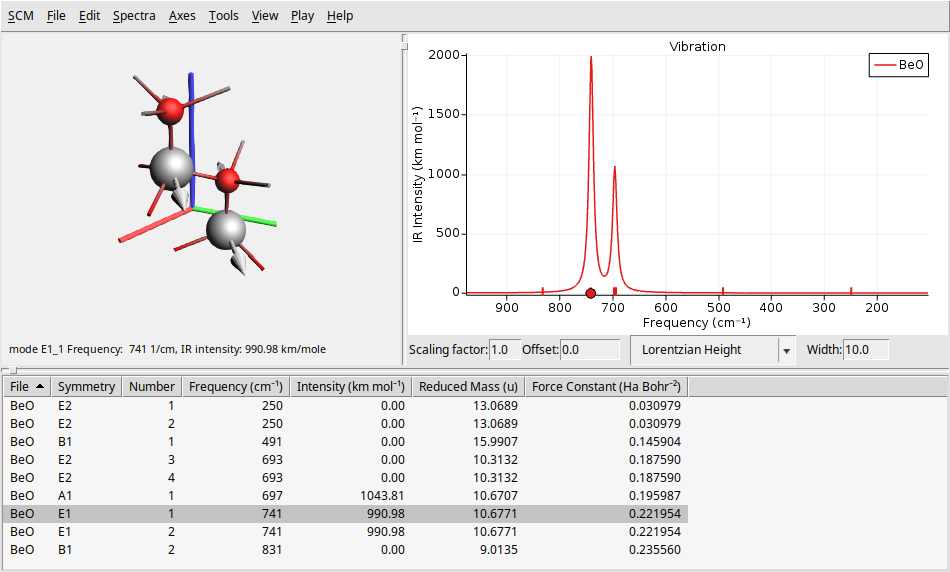Click the red marker on frequency axis
The width and height of the screenshot is (950, 572).
[x=591, y=293]
